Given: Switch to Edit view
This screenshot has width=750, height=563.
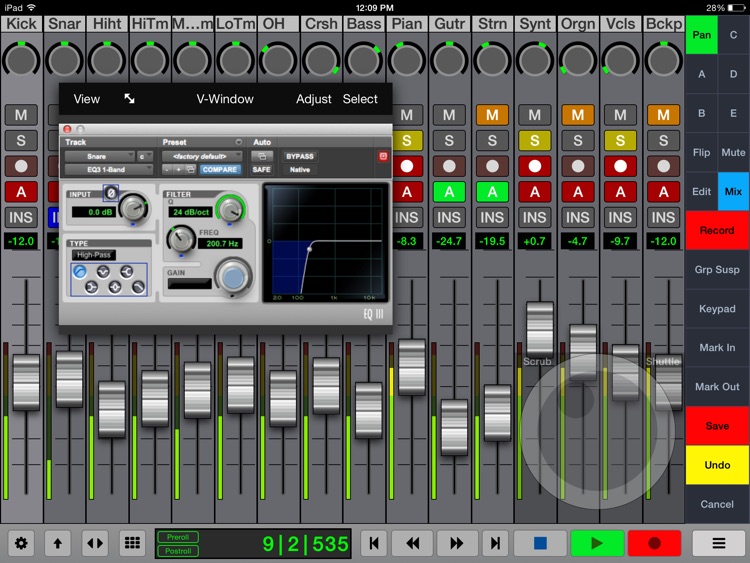Looking at the screenshot, I should pos(701,191).
